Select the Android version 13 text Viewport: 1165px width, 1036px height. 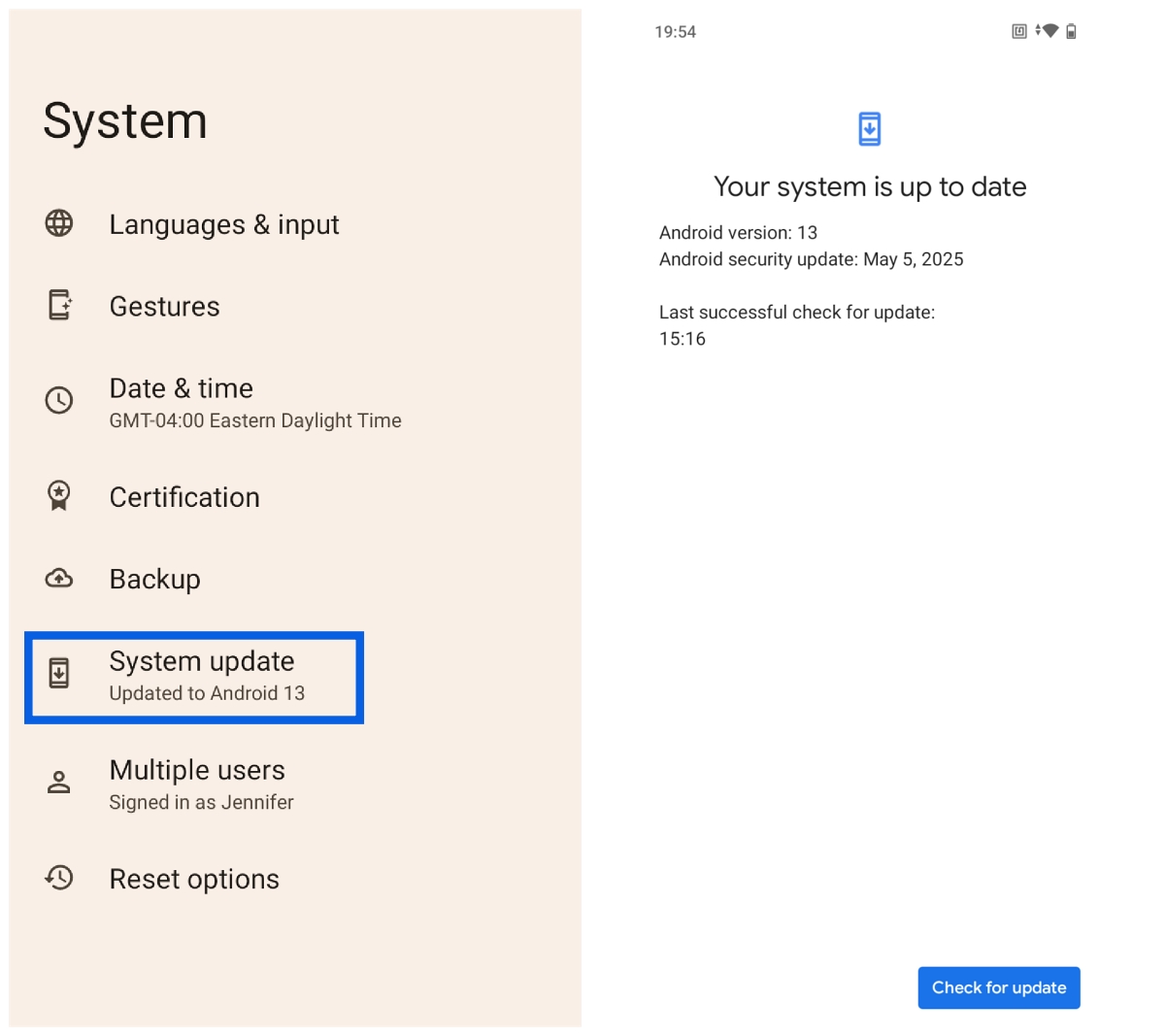[x=739, y=232]
